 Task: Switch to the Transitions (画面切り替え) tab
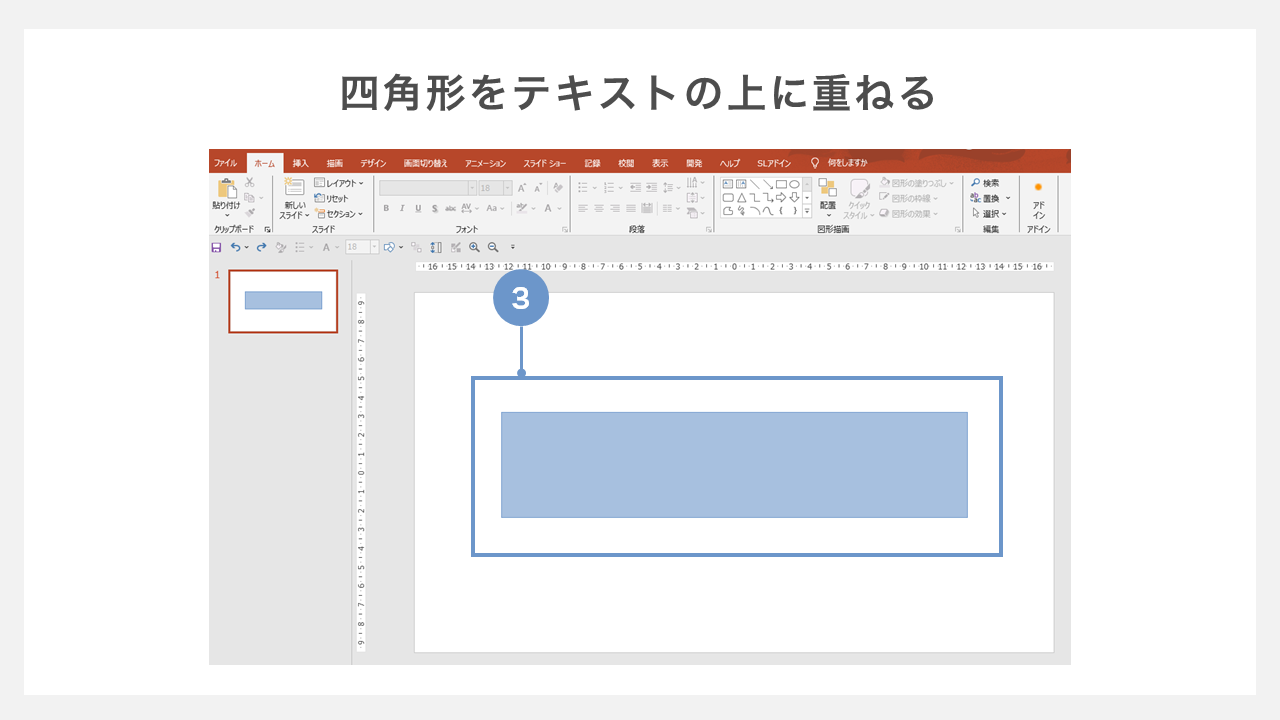tap(425, 163)
